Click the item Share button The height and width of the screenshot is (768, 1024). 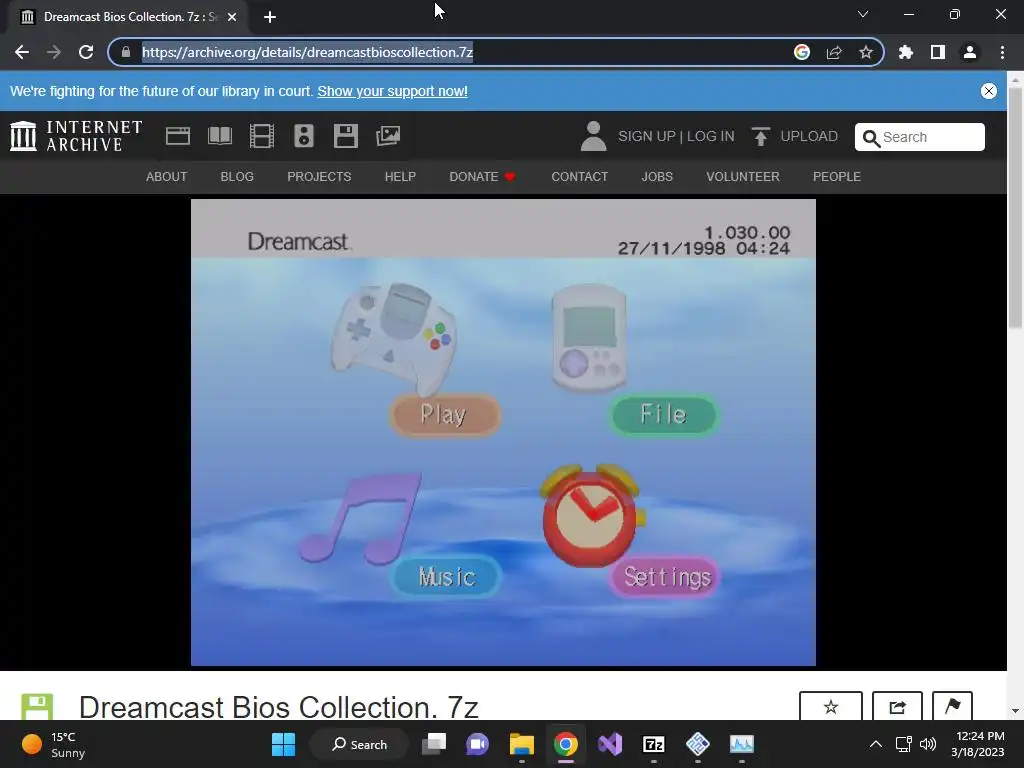(897, 707)
